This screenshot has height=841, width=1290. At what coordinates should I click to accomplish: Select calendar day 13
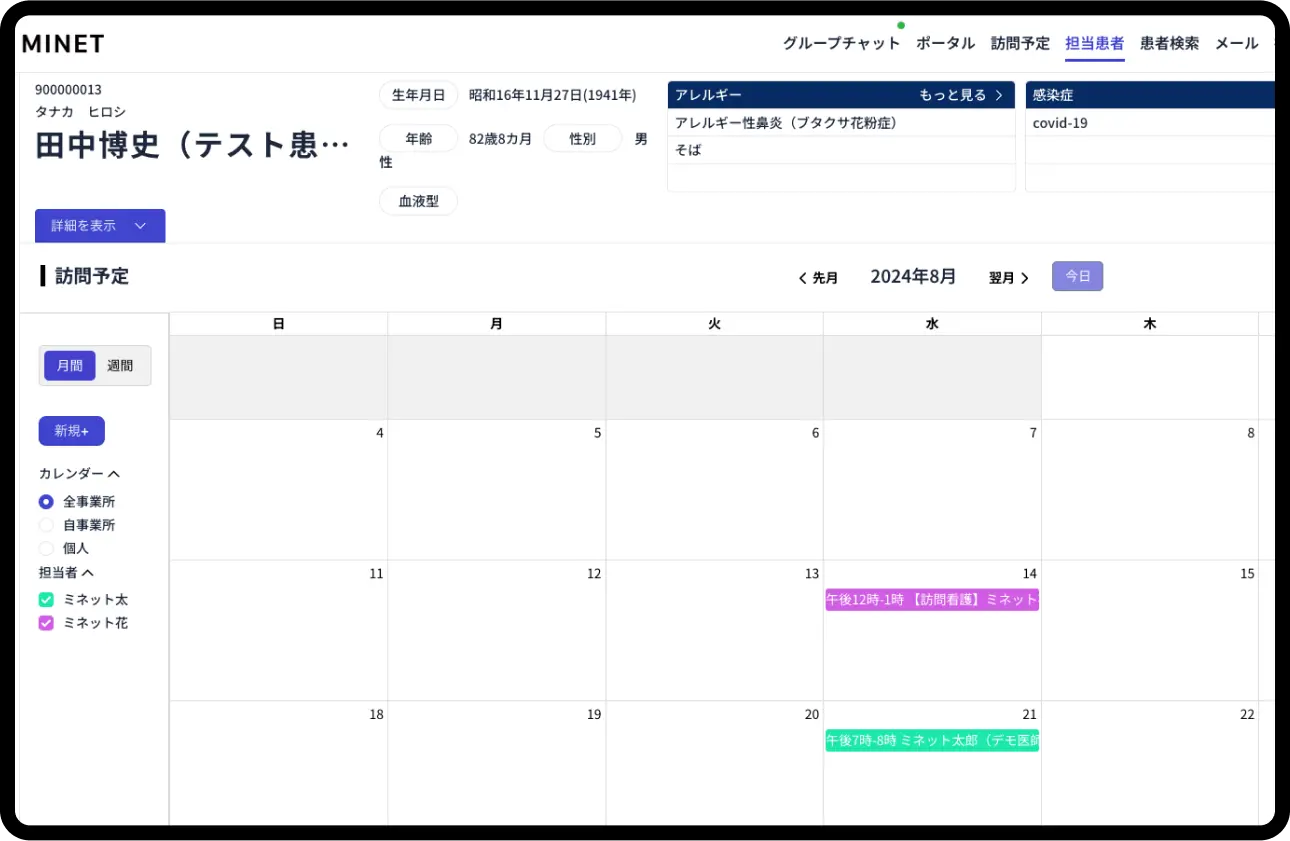tap(714, 631)
